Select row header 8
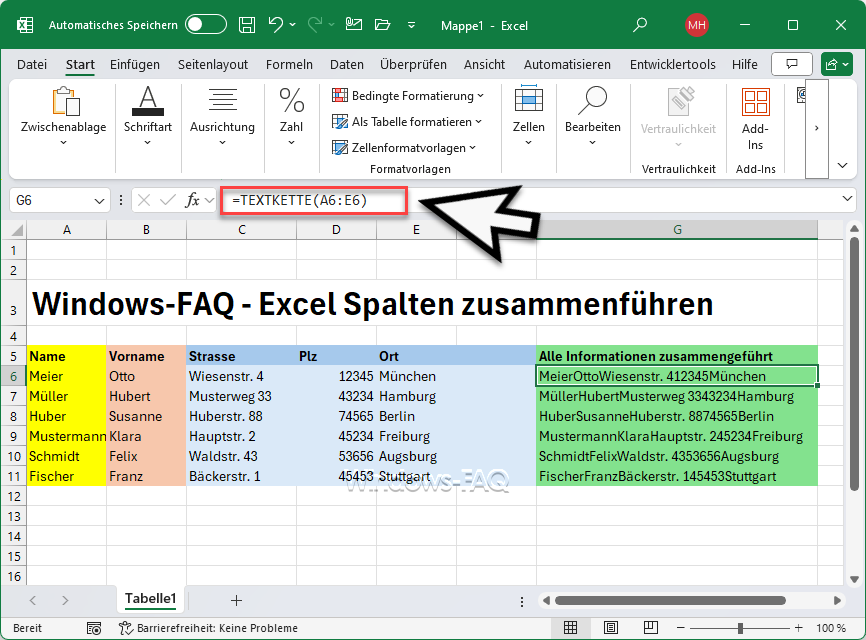Image resolution: width=866 pixels, height=640 pixels. coord(14,416)
